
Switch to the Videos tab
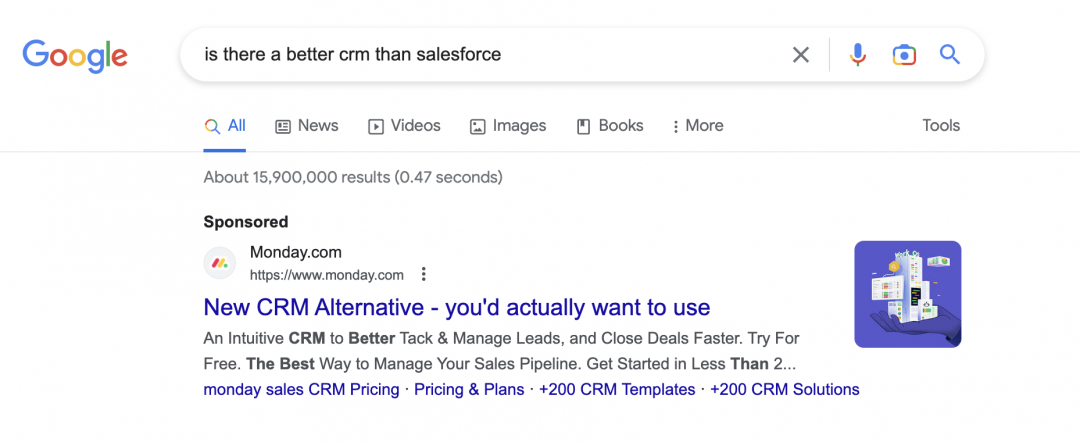[x=404, y=126]
